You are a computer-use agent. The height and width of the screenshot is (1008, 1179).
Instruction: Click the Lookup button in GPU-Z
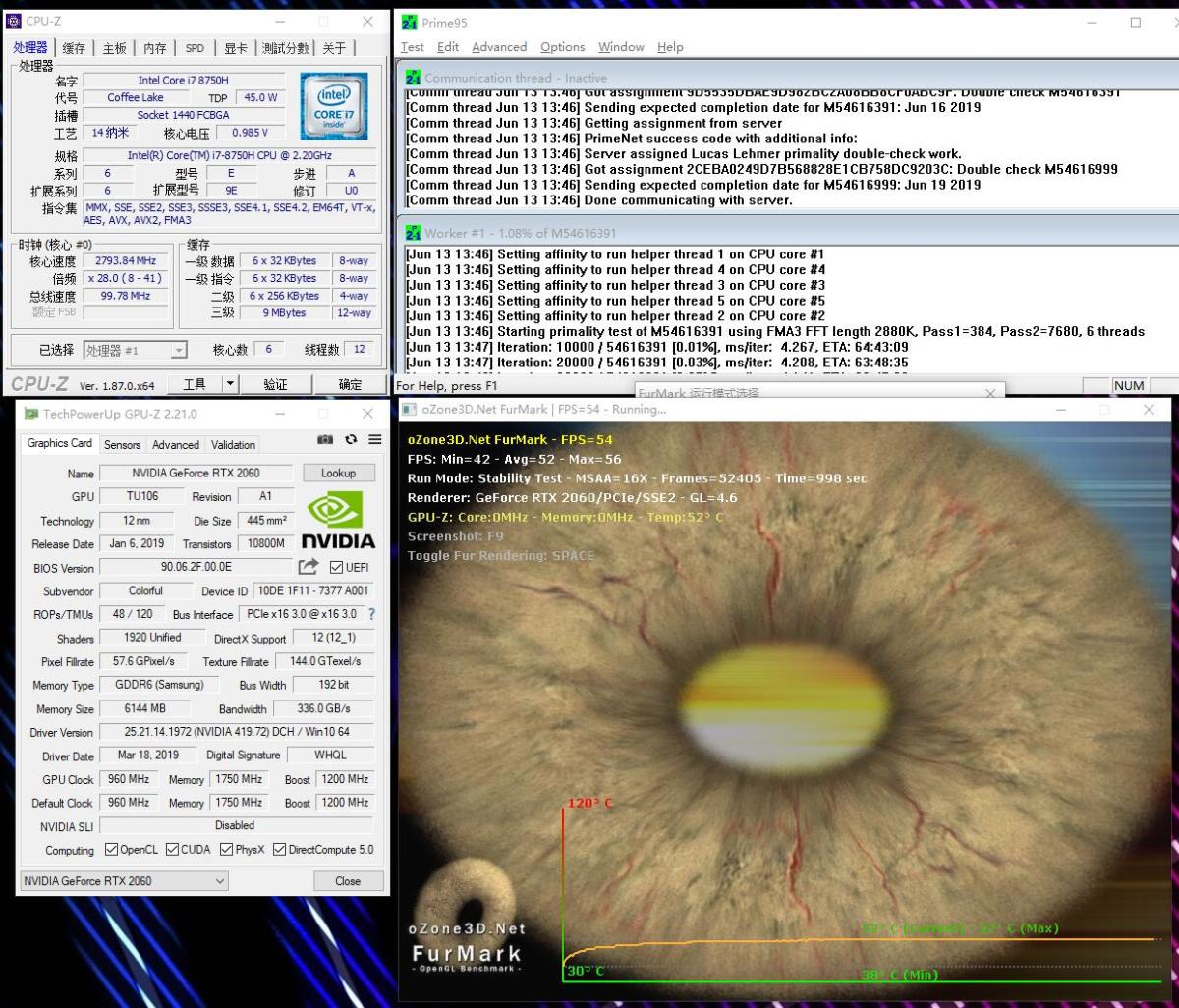[338, 473]
